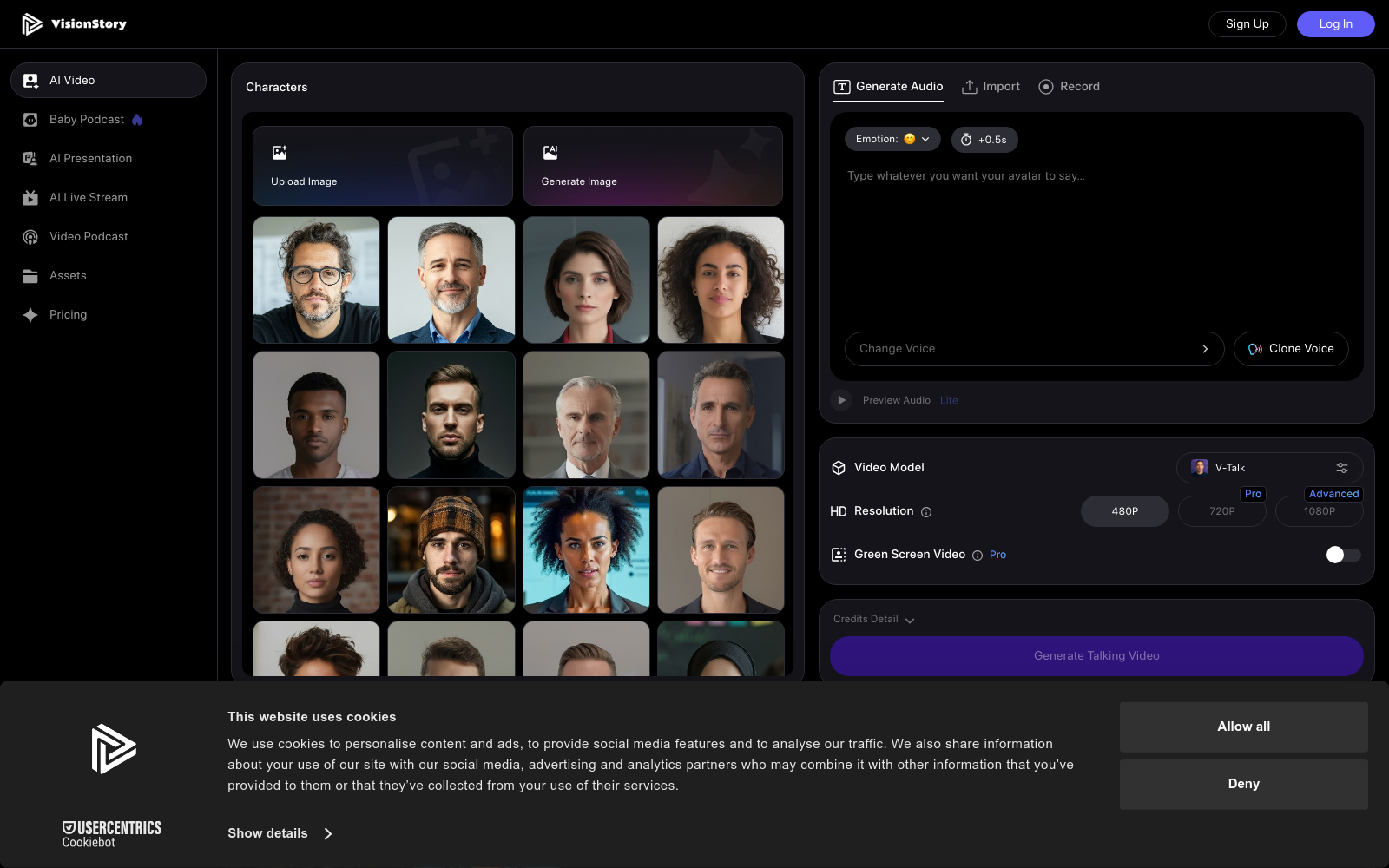Toggle the Green Screen Video switch
Image resolution: width=1389 pixels, height=868 pixels.
coord(1342,555)
